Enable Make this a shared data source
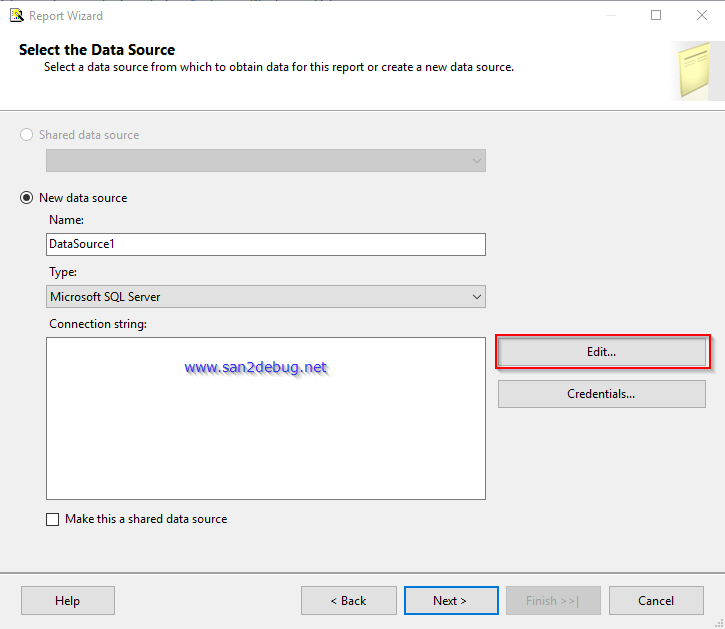The image size is (725, 629). (x=53, y=520)
